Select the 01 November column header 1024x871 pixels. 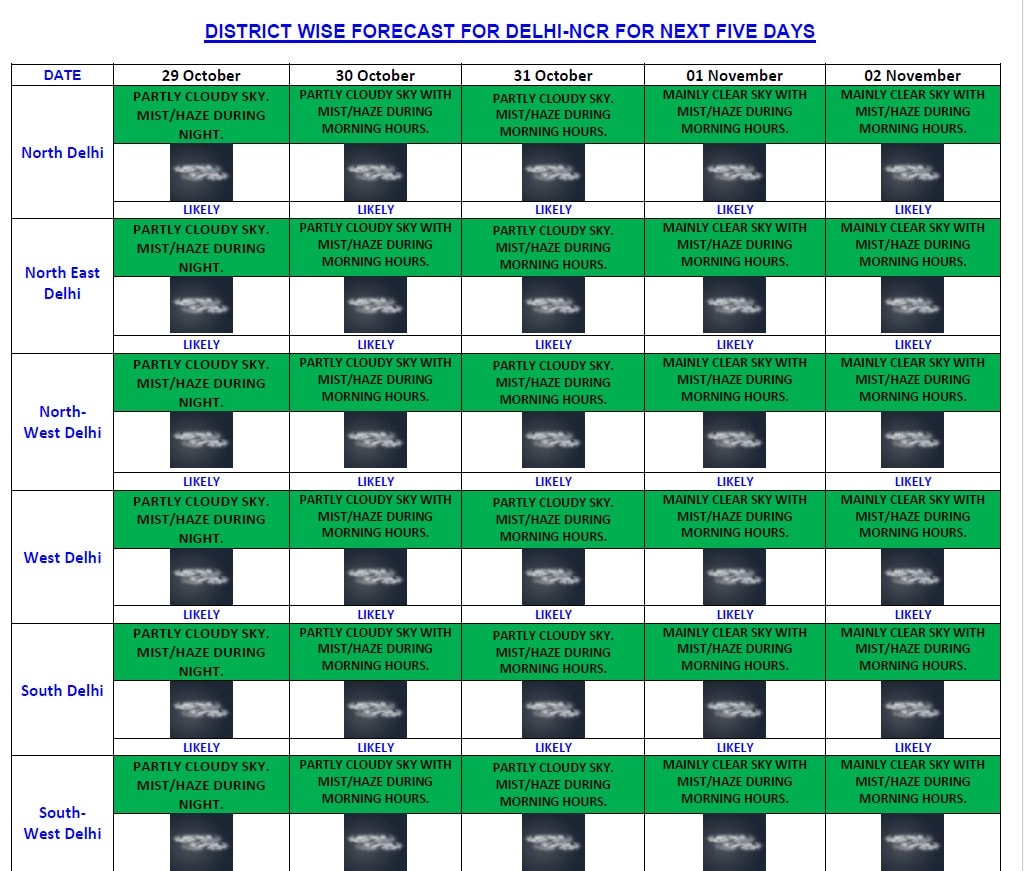coord(734,76)
